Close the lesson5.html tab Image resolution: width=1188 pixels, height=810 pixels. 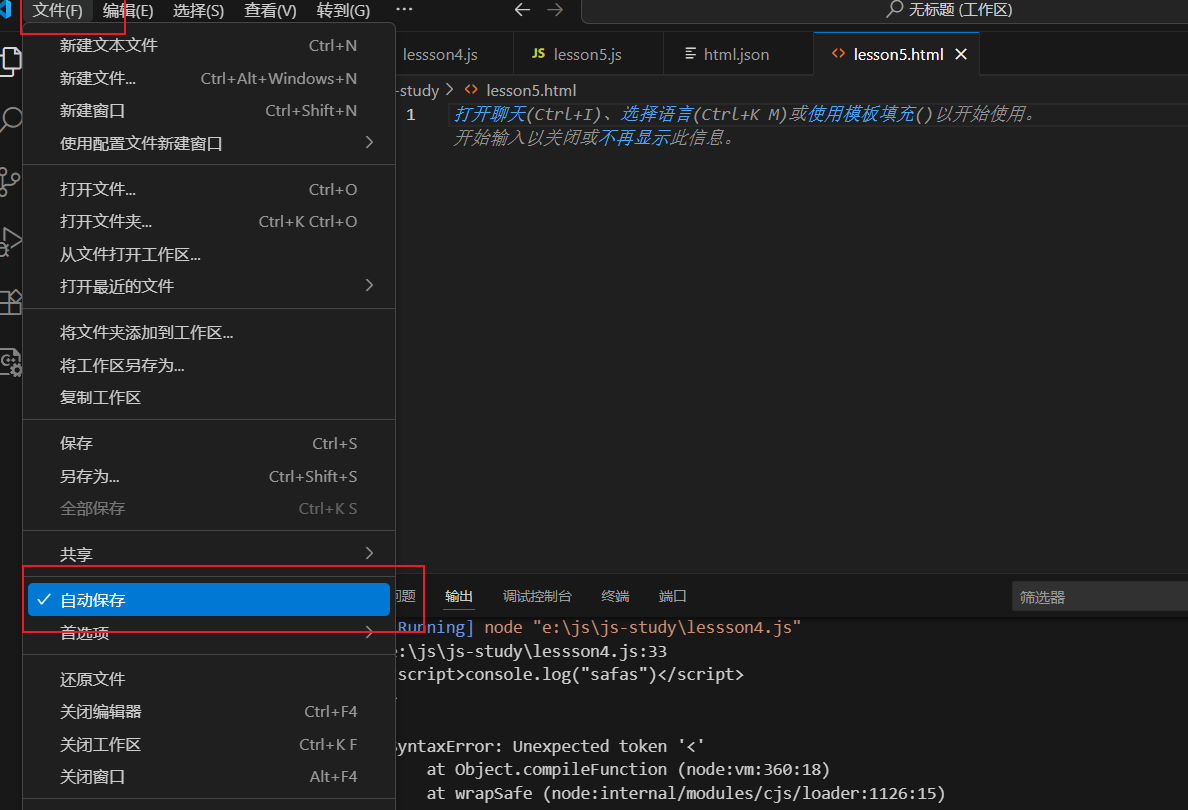tap(961, 54)
